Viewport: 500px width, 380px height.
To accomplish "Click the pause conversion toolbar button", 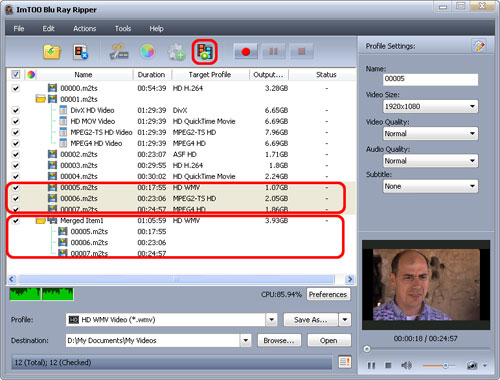I will tap(273, 51).
